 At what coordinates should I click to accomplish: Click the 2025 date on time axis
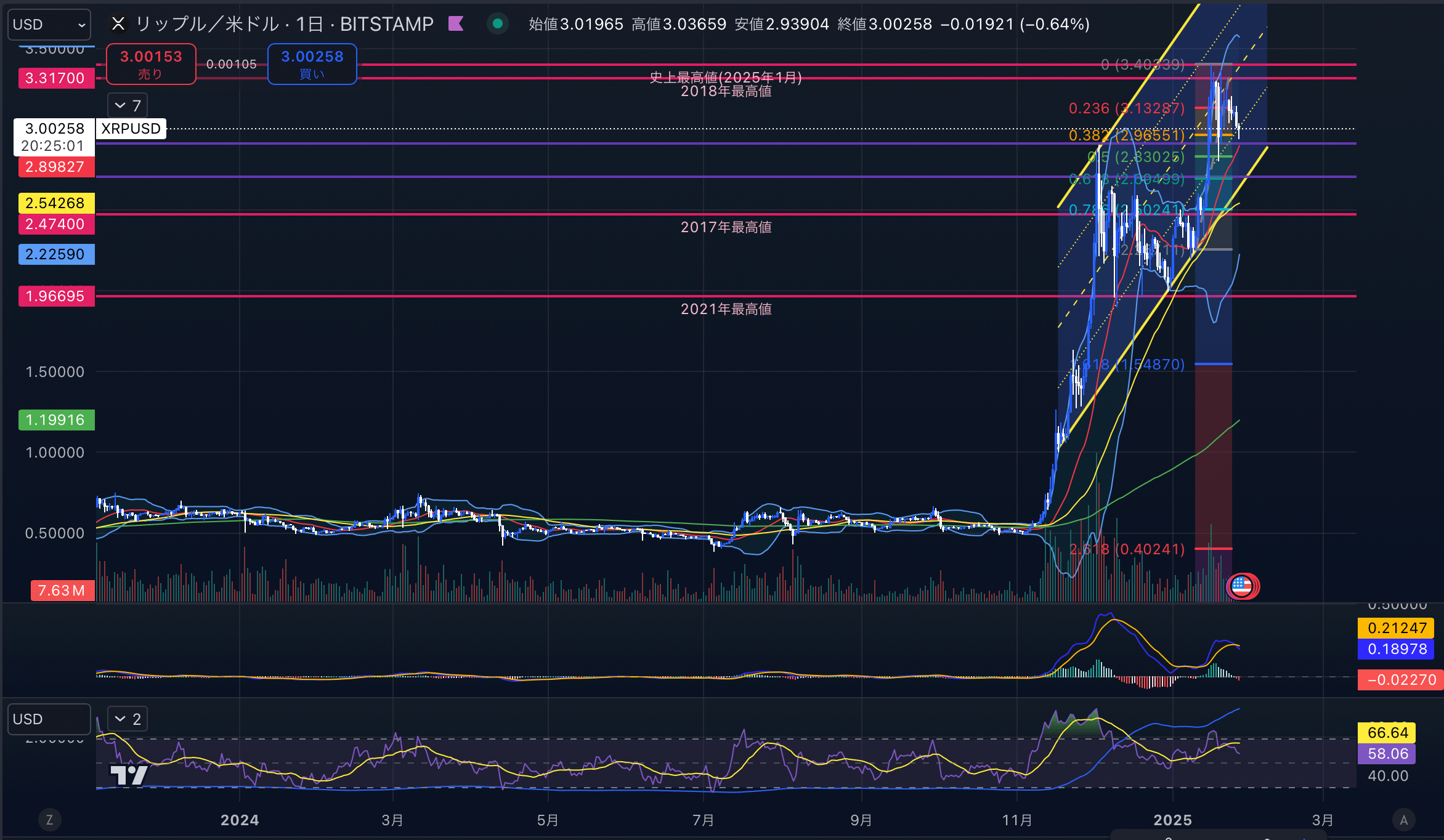click(1173, 820)
